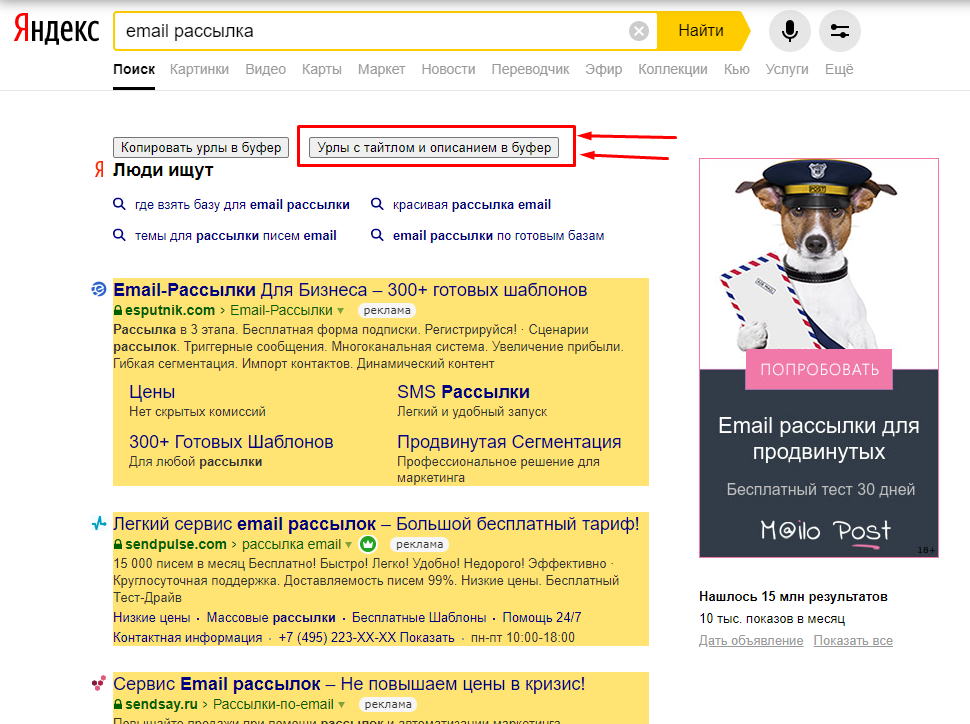The width and height of the screenshot is (970, 724).
Task: Open the Маркет tab
Action: coord(381,69)
